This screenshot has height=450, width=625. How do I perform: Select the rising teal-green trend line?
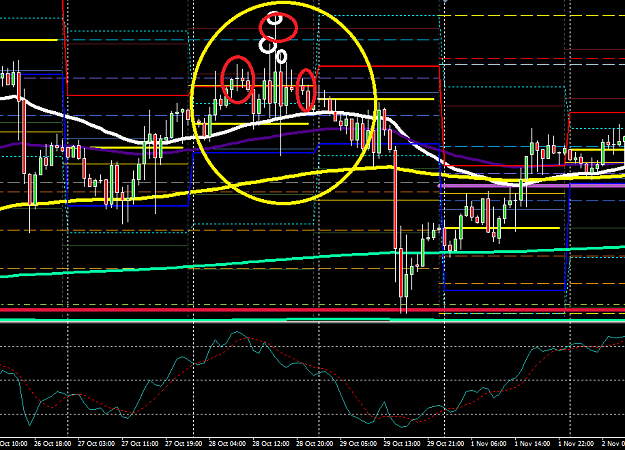pyautogui.click(x=312, y=258)
